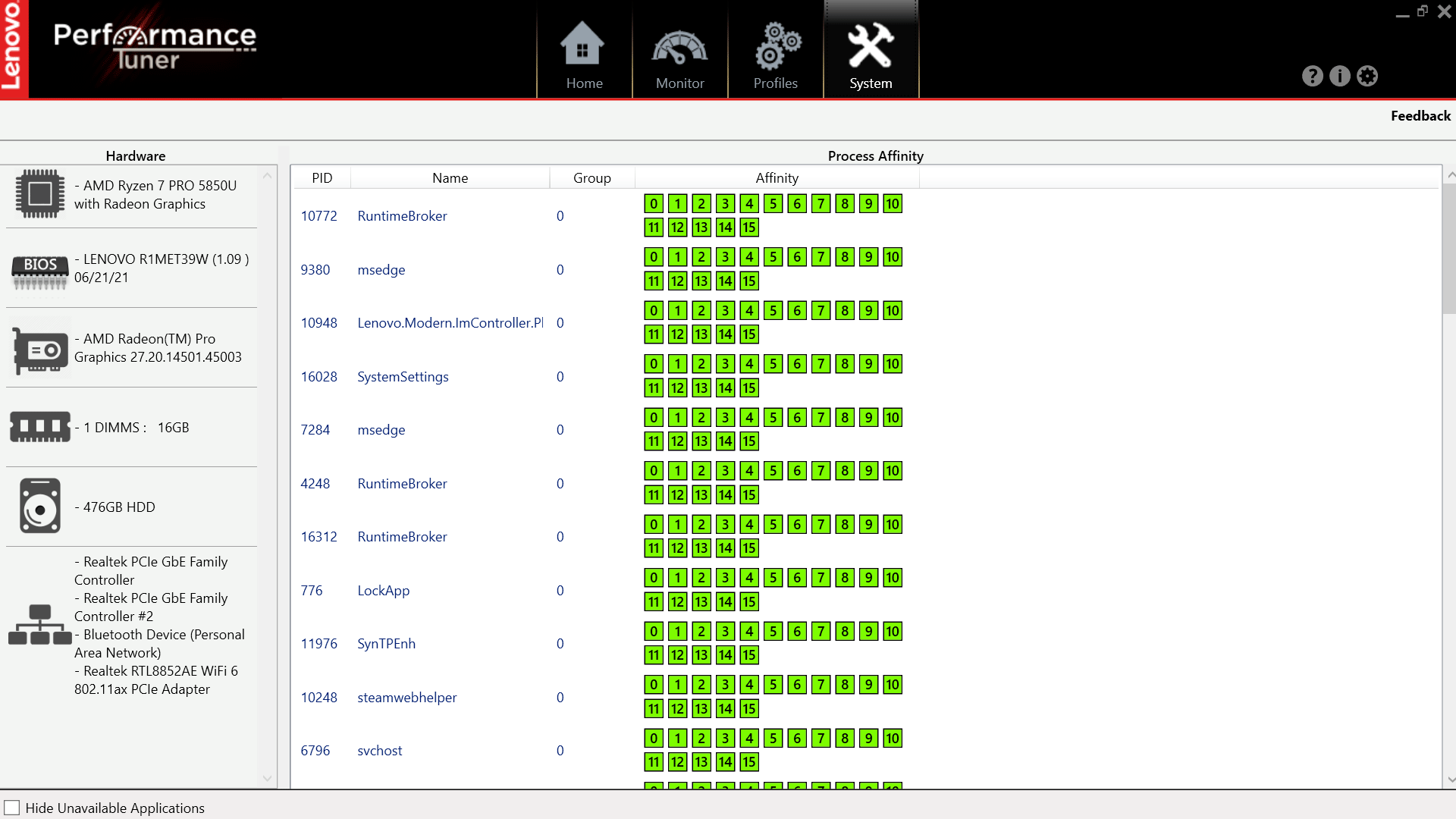The height and width of the screenshot is (819, 1456).
Task: Toggle core 12 affinity for msedge 7284
Action: [x=677, y=441]
